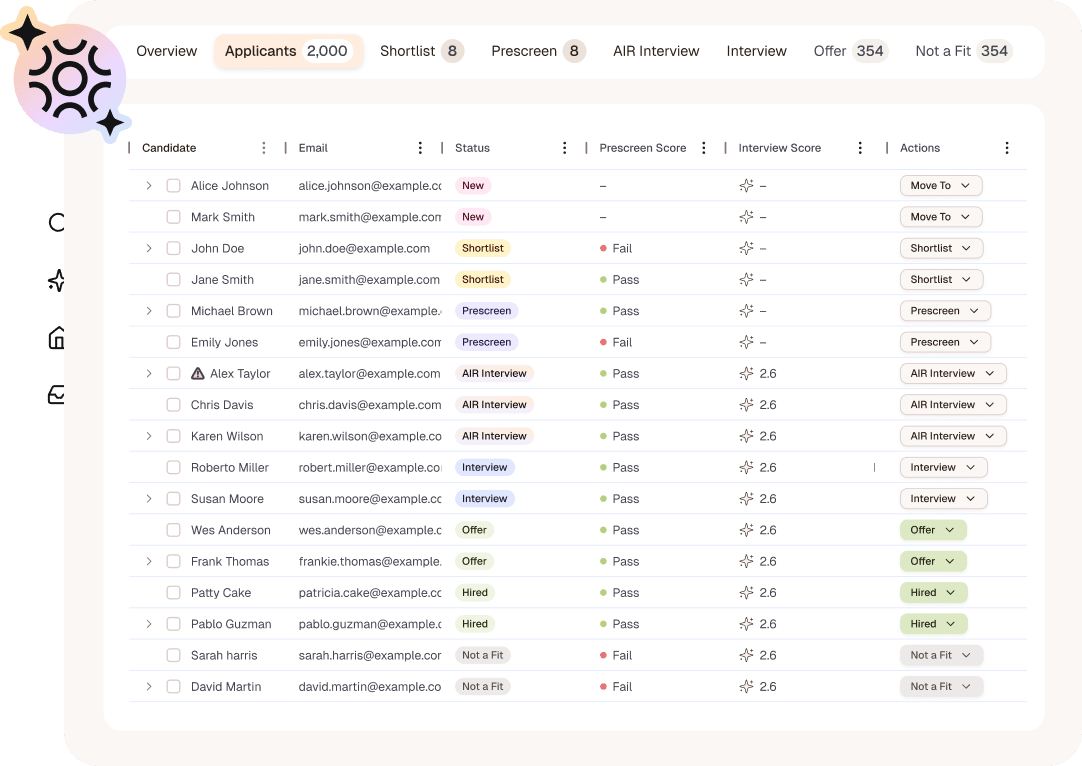
Task: Go to the AIR Interview tab
Action: pos(656,51)
